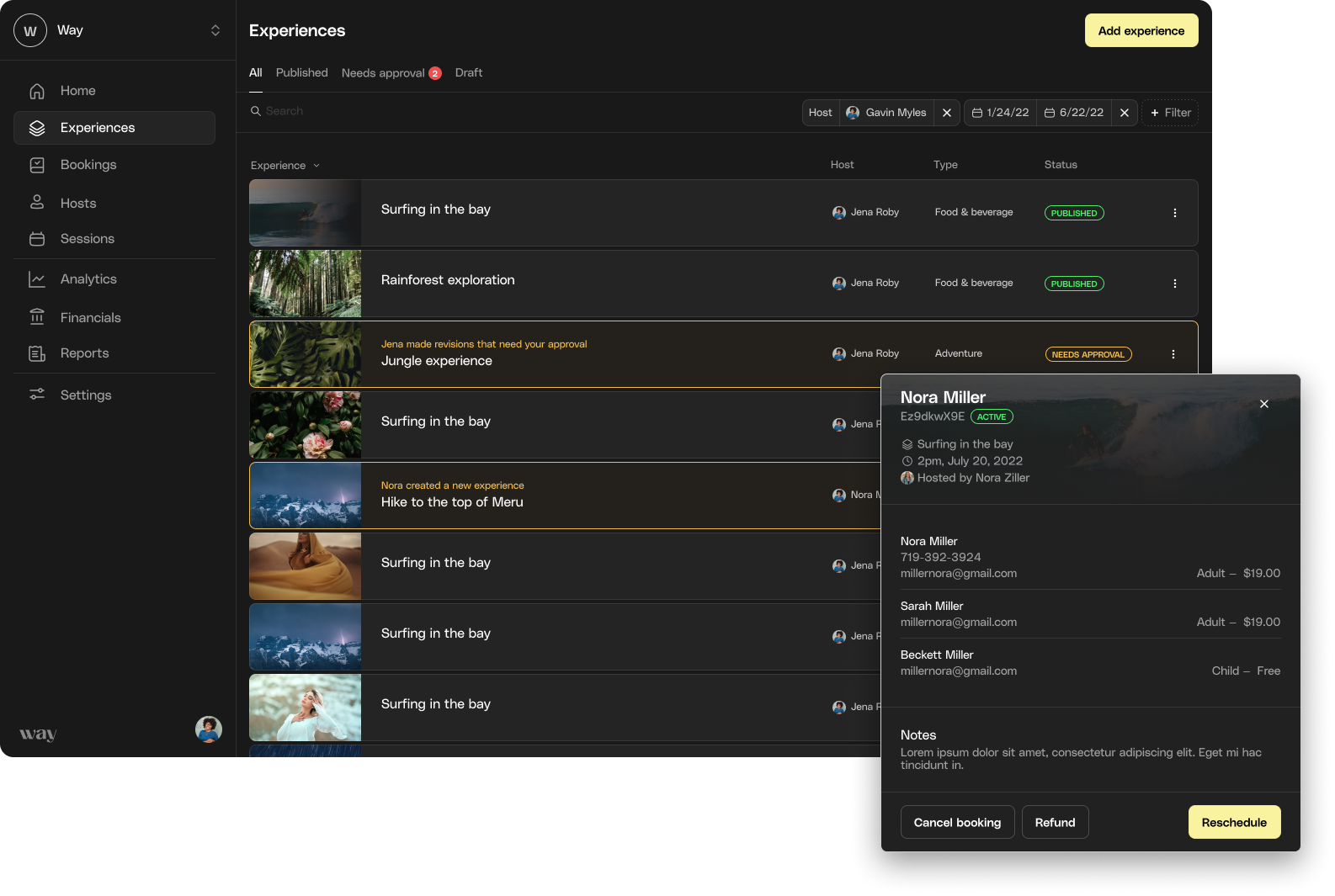1335x896 pixels.
Task: Open the Needs approval tab
Action: (x=391, y=73)
